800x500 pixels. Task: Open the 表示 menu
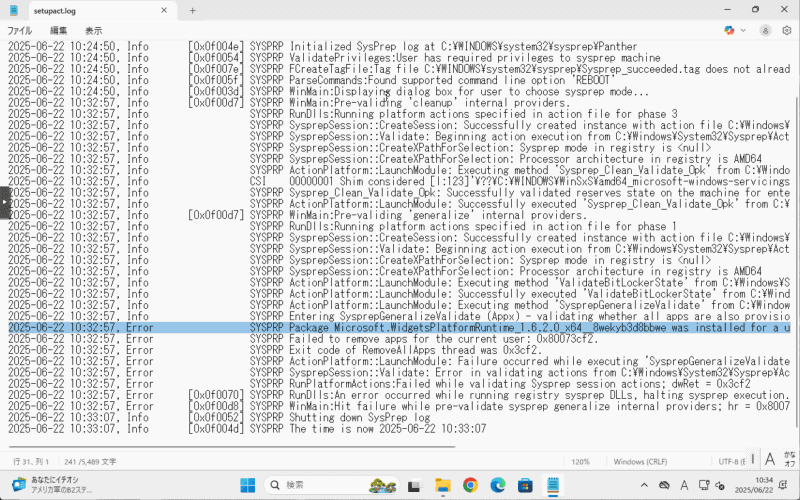click(x=93, y=31)
